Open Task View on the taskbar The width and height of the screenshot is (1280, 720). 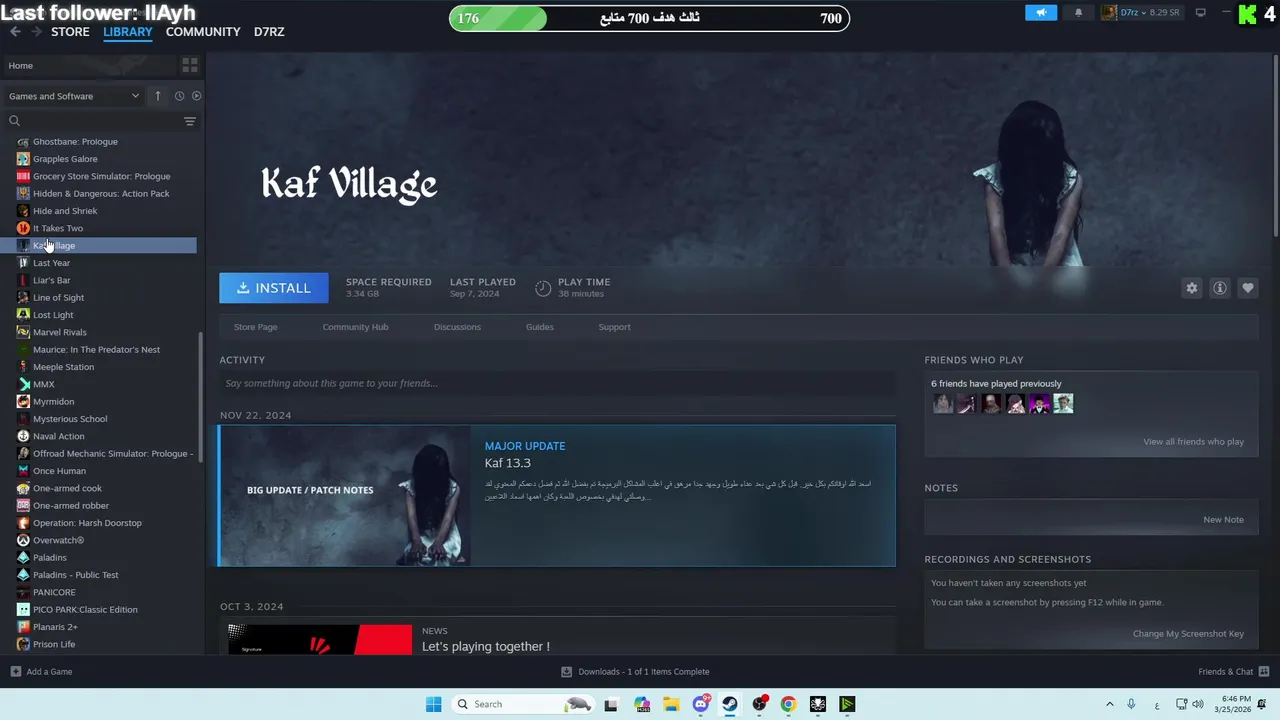tap(611, 704)
